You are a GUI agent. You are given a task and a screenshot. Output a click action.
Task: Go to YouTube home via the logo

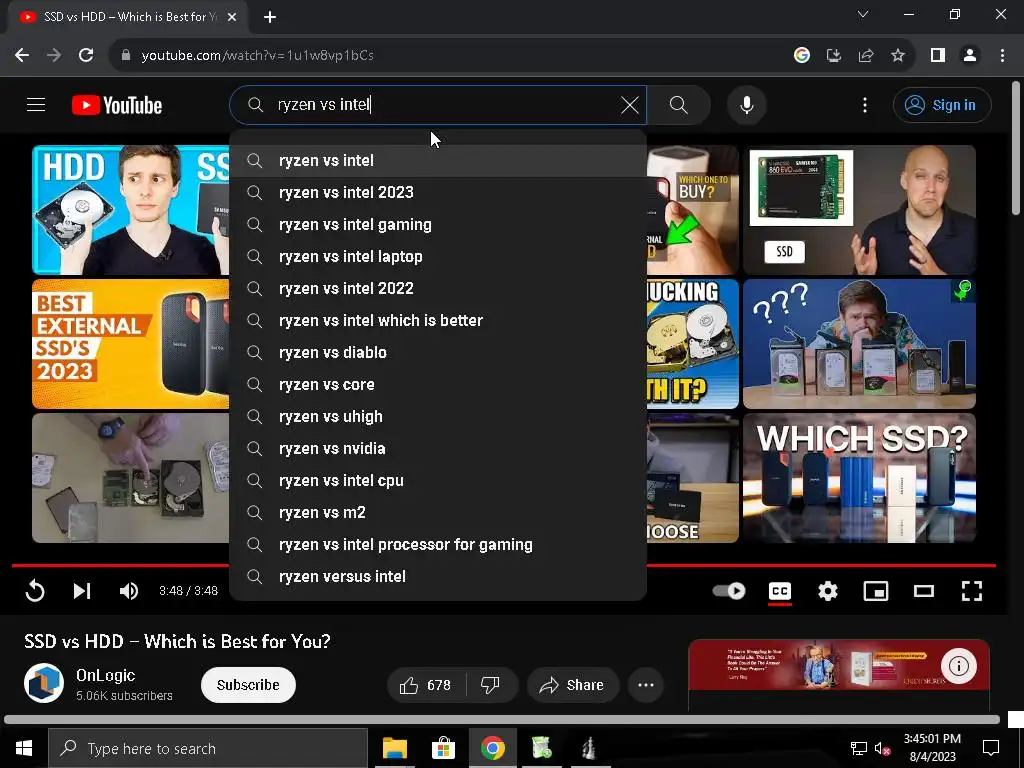coord(117,105)
